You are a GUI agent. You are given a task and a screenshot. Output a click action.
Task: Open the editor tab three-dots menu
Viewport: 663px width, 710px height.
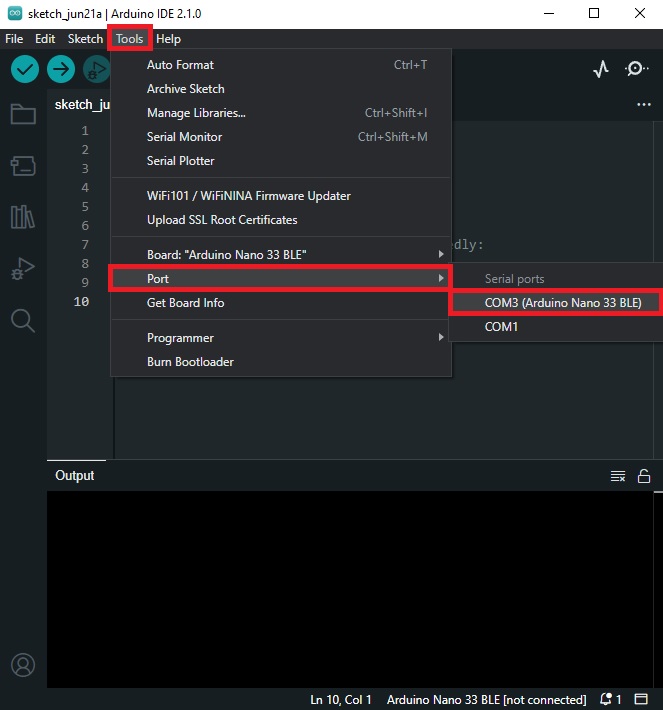pos(644,105)
